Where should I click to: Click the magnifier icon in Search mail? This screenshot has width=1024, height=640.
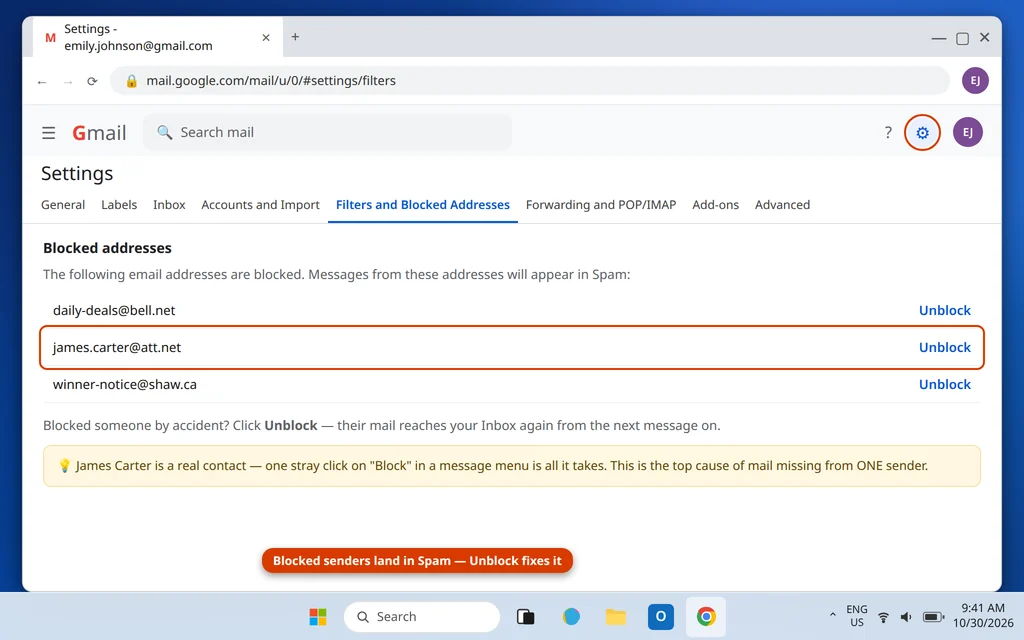point(165,133)
